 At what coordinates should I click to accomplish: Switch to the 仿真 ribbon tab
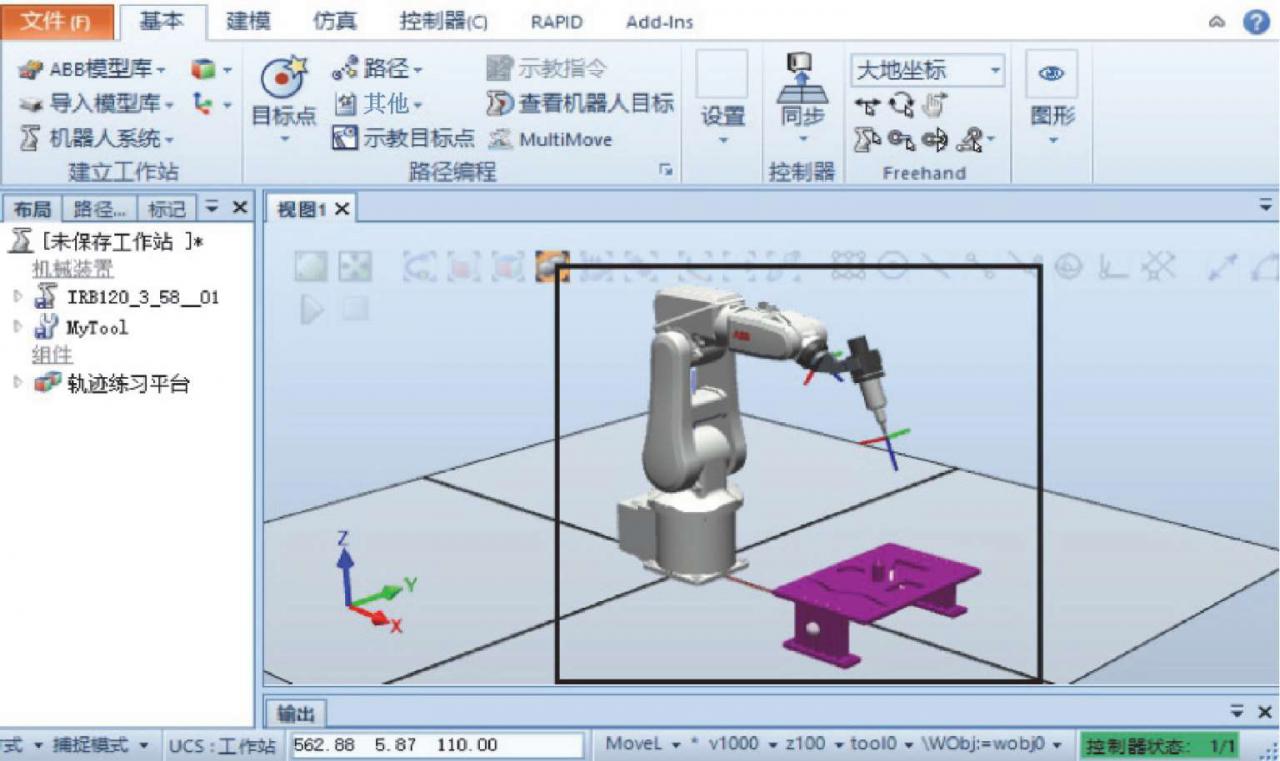(335, 21)
